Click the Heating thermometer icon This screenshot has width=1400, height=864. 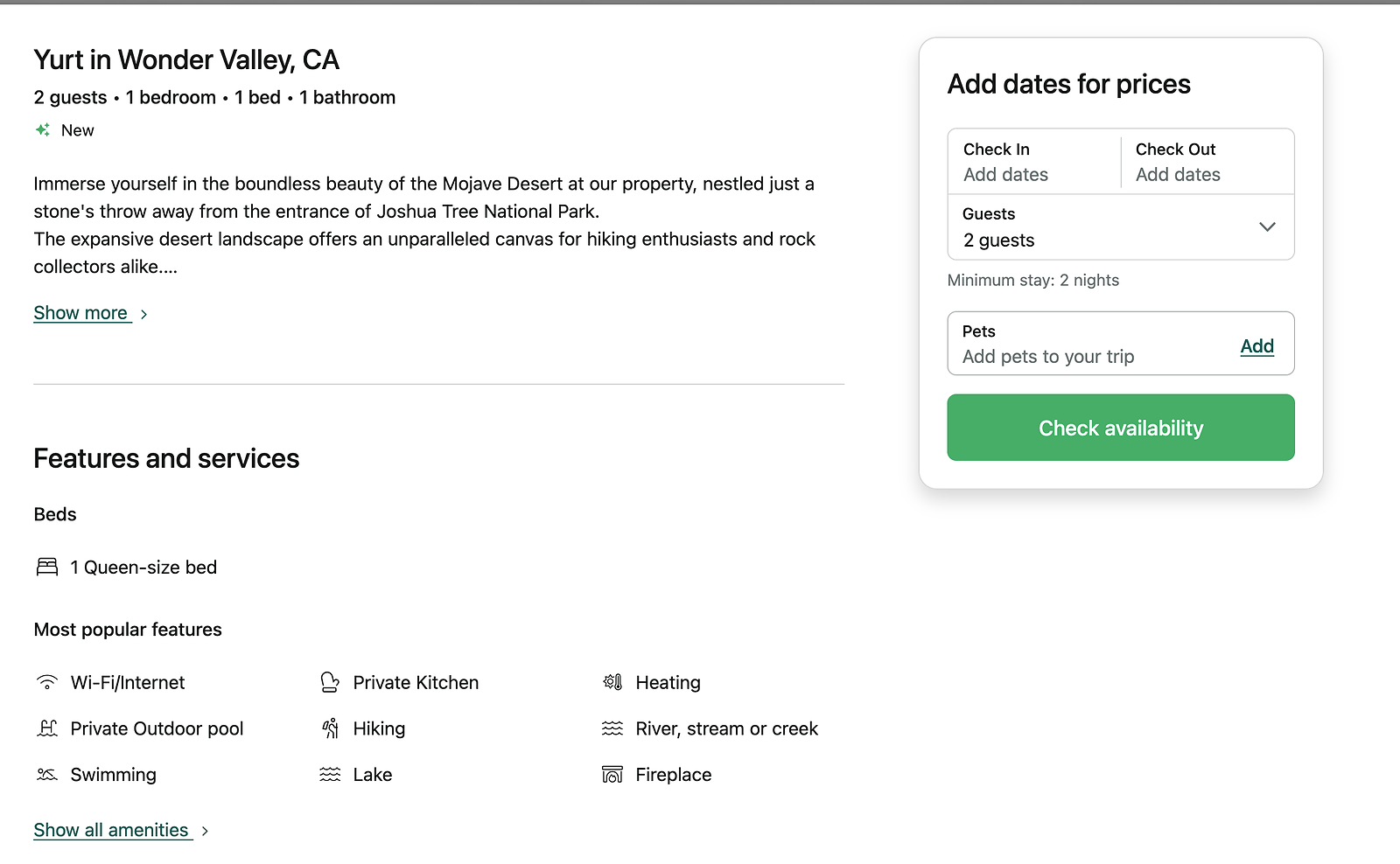[612, 682]
